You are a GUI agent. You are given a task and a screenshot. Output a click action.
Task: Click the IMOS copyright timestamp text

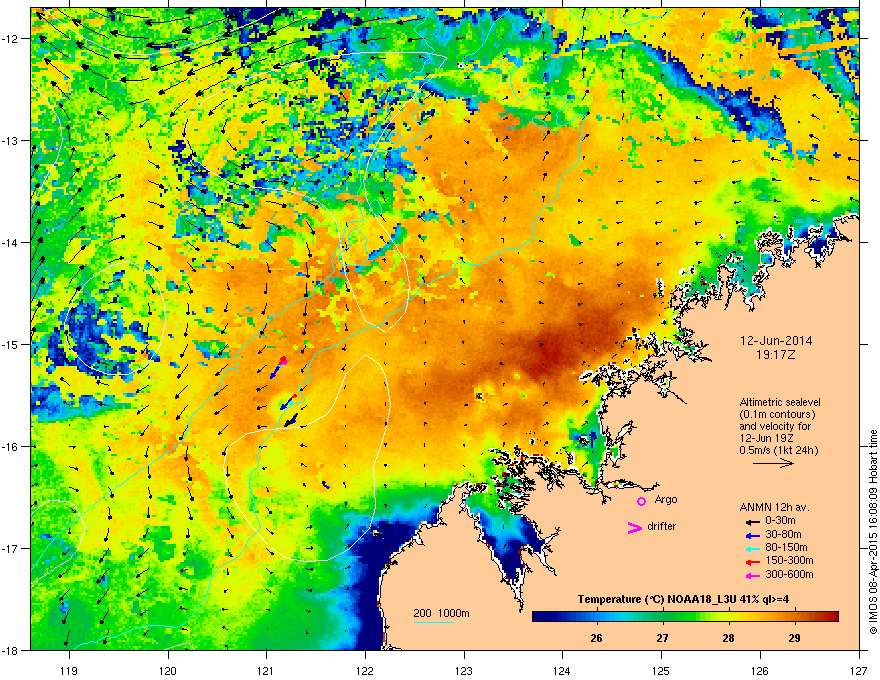873,532
